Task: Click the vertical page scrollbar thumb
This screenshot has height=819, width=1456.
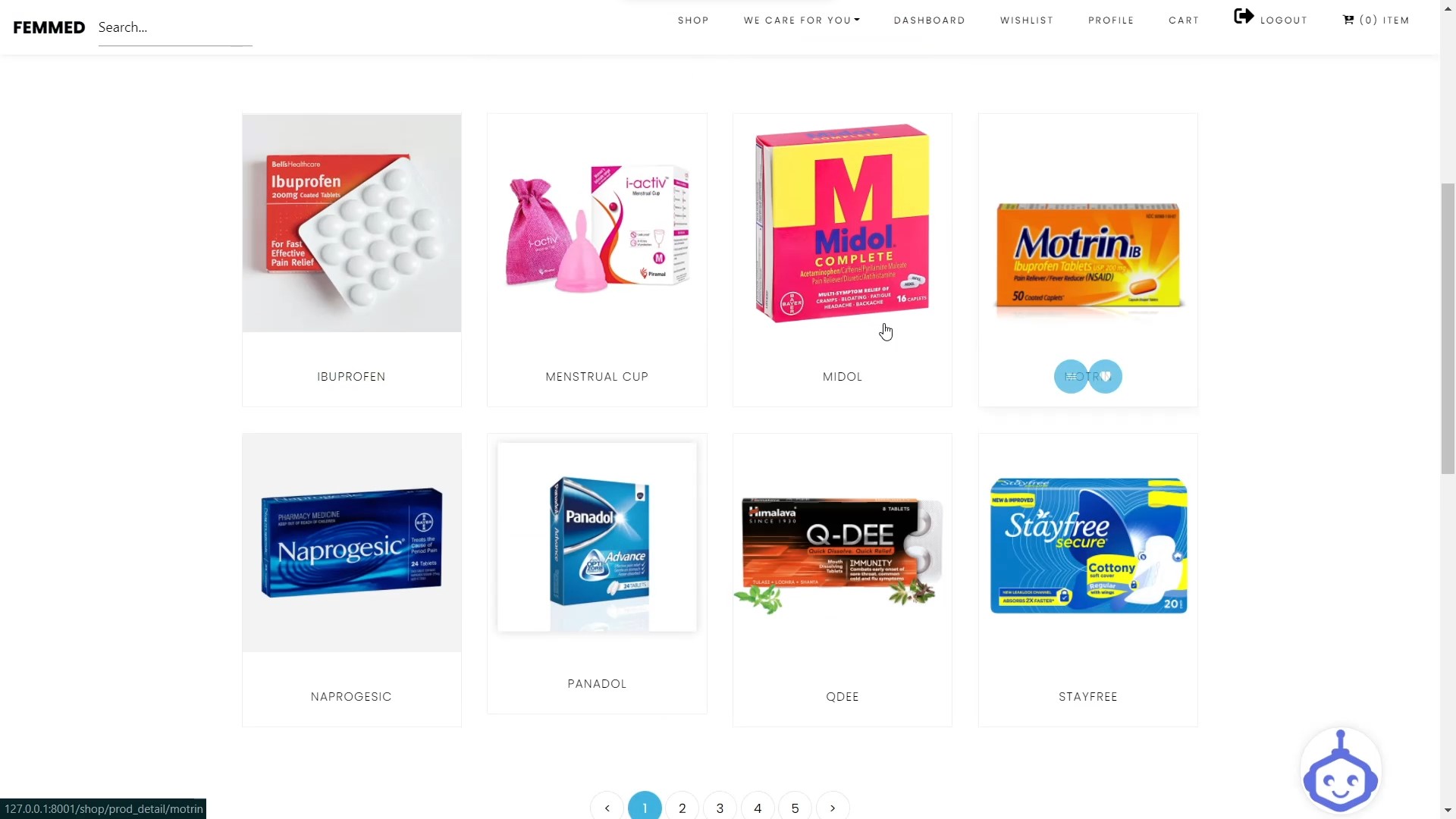Action: [1448, 328]
